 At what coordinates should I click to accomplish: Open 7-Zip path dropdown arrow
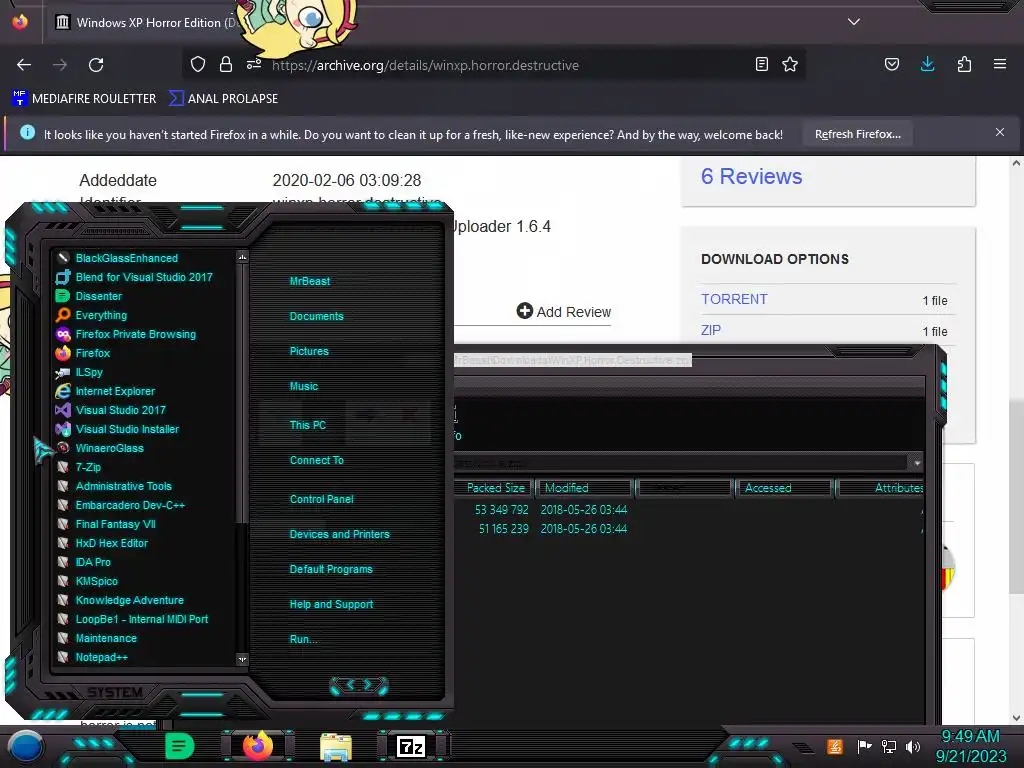coord(917,463)
